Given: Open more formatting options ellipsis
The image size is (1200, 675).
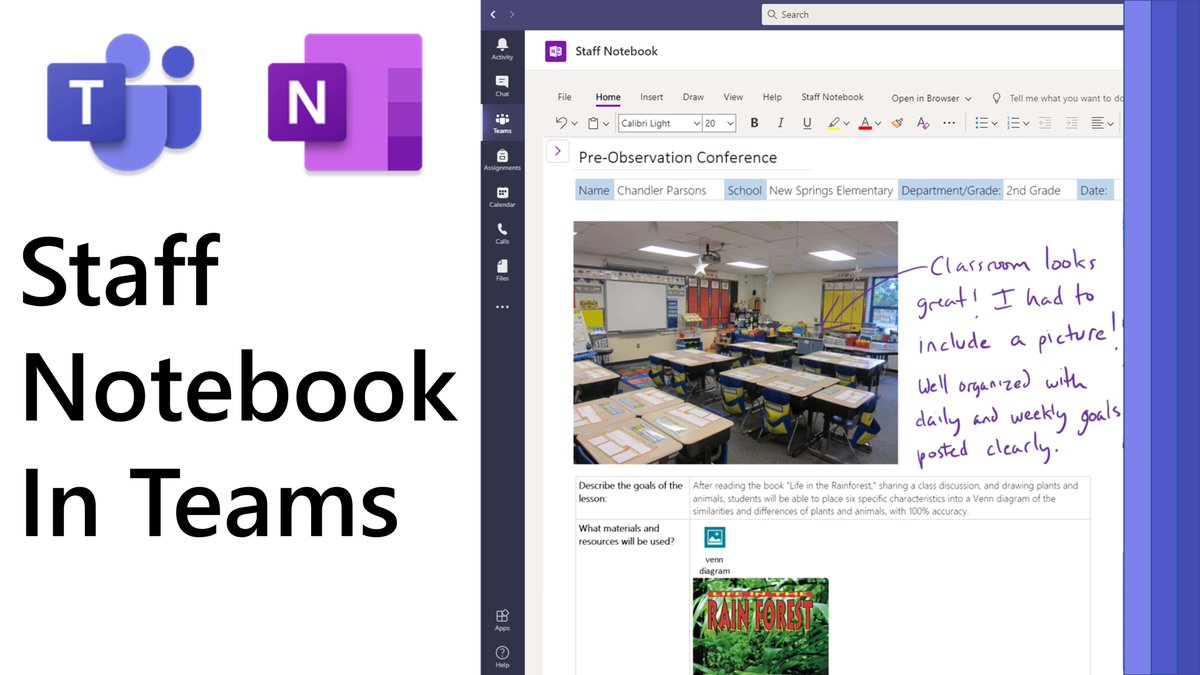Looking at the screenshot, I should click(x=949, y=123).
